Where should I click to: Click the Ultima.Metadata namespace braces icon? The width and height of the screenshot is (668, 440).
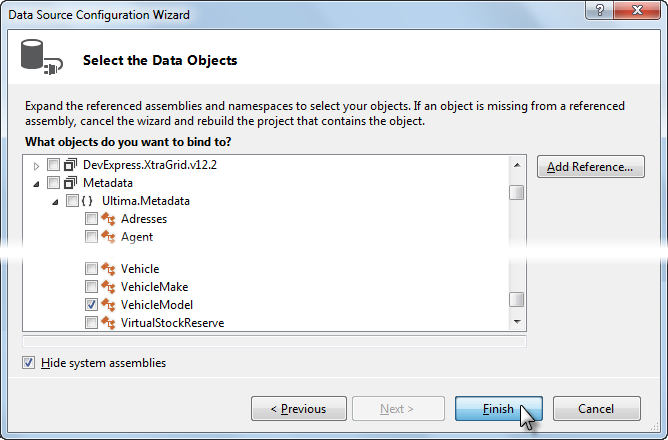point(87,201)
